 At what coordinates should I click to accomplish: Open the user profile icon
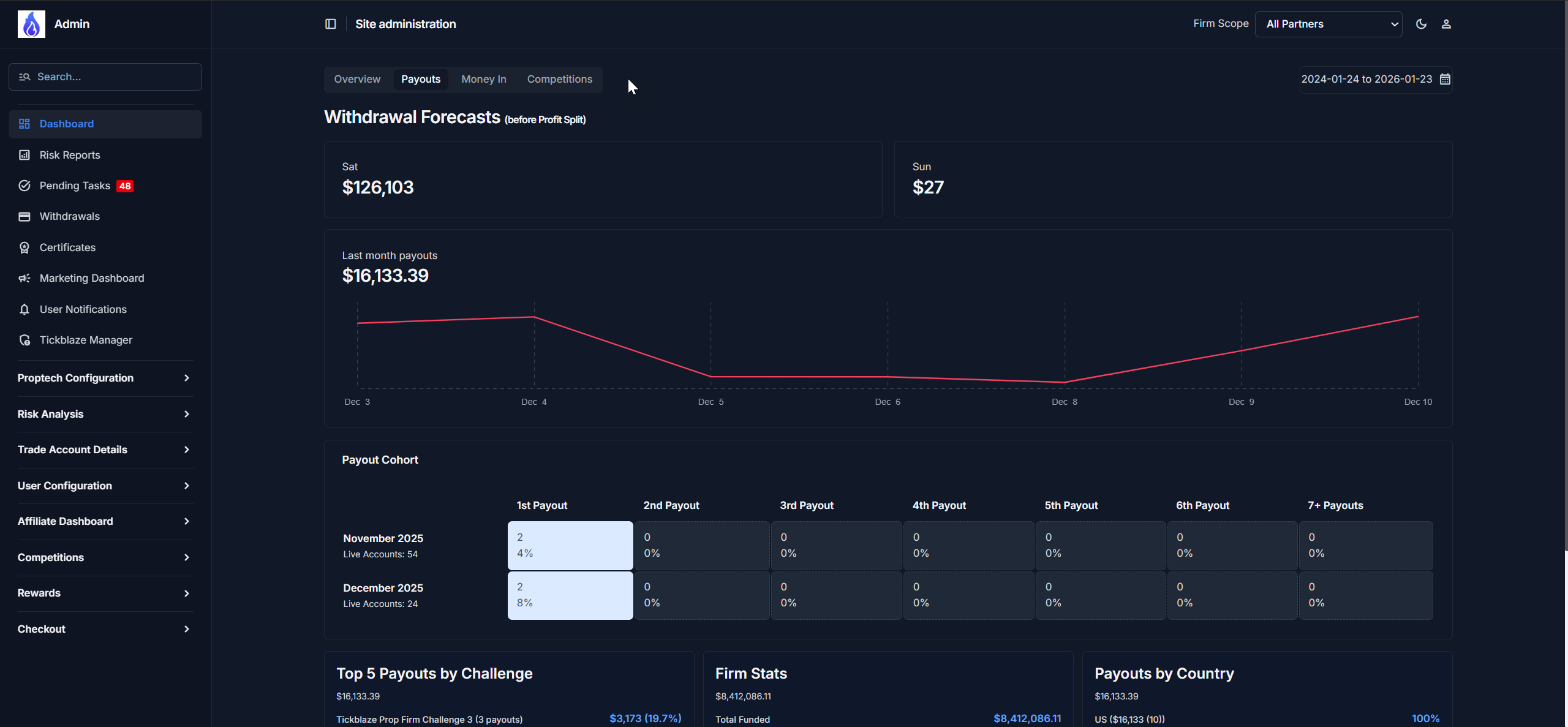(1446, 24)
